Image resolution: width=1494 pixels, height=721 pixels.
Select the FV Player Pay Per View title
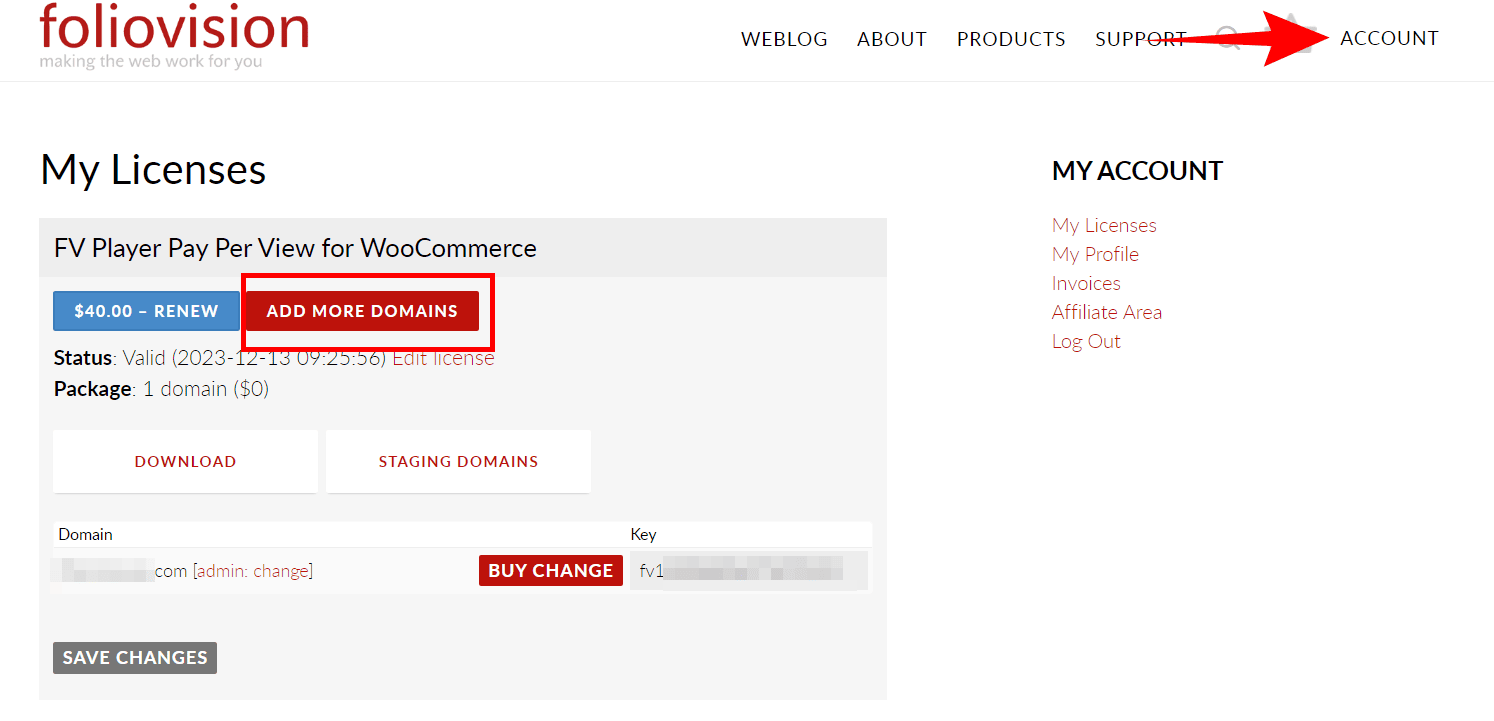(x=295, y=248)
